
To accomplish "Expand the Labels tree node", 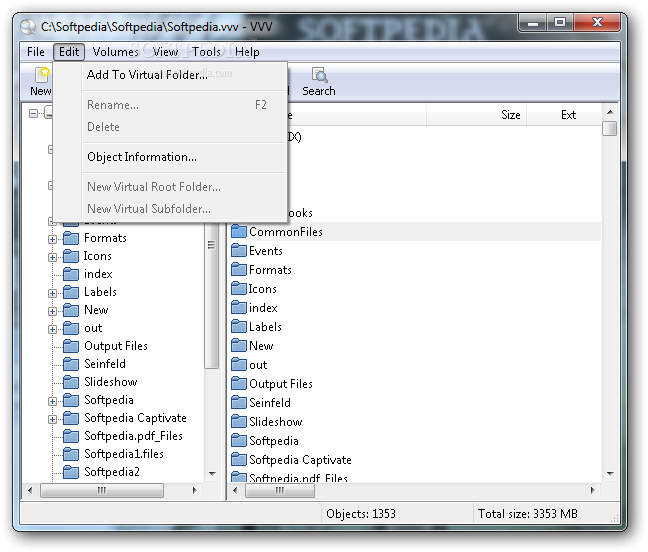I will [x=52, y=293].
